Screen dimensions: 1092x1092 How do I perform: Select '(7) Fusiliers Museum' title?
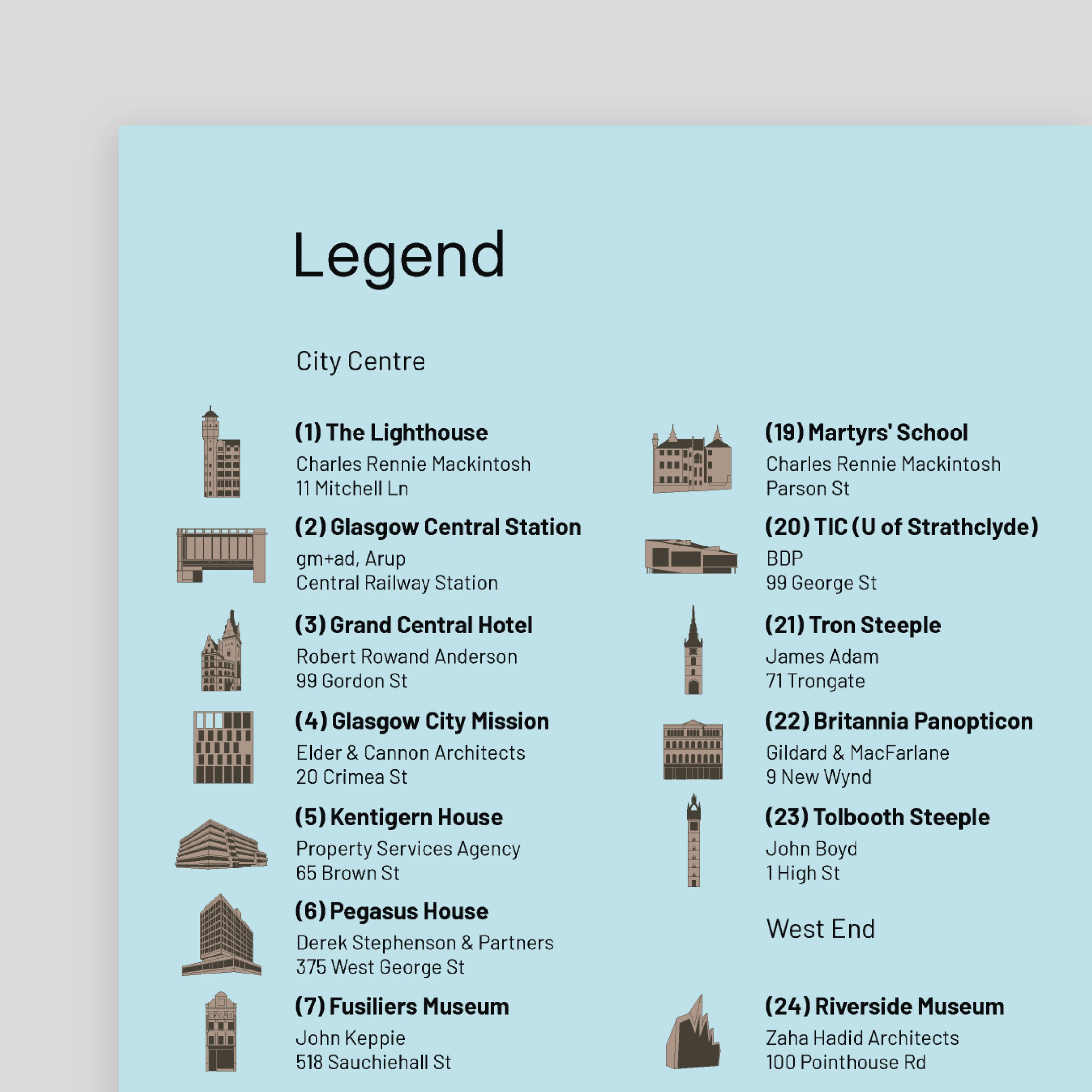402,1007
